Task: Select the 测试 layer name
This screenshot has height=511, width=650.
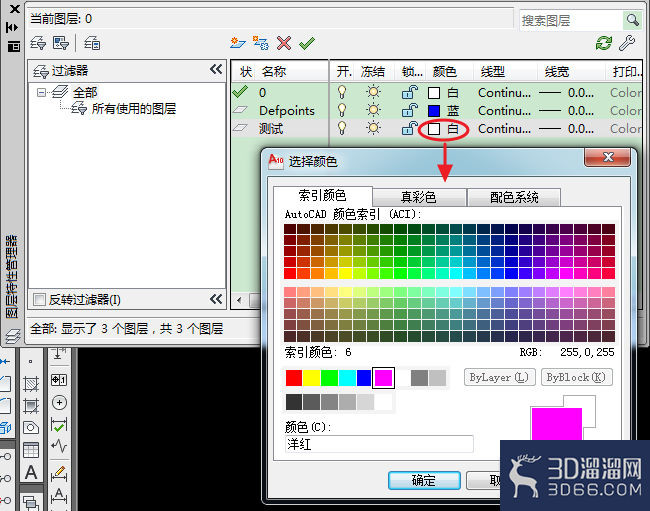Action: coord(271,128)
